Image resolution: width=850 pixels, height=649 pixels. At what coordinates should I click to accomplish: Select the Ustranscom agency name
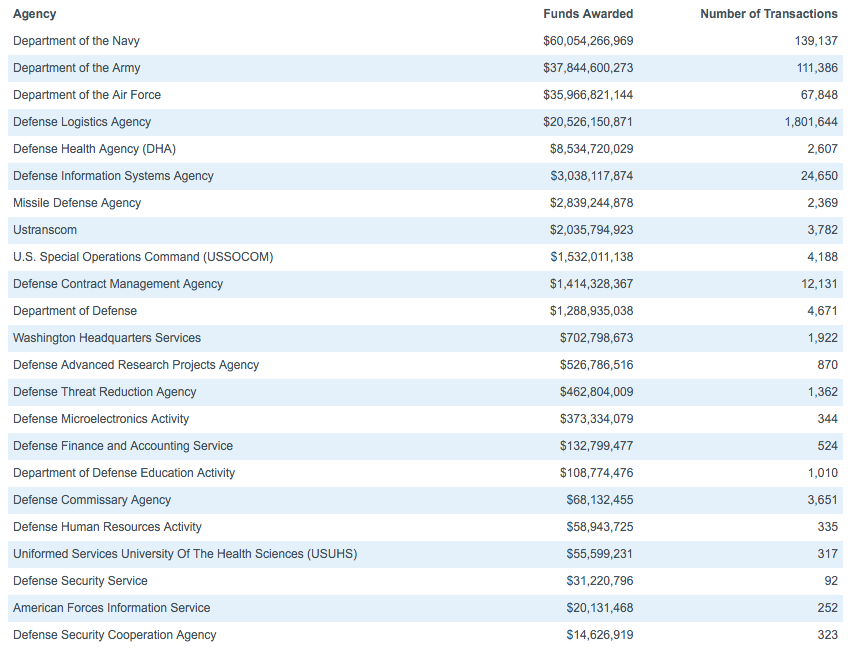45,230
